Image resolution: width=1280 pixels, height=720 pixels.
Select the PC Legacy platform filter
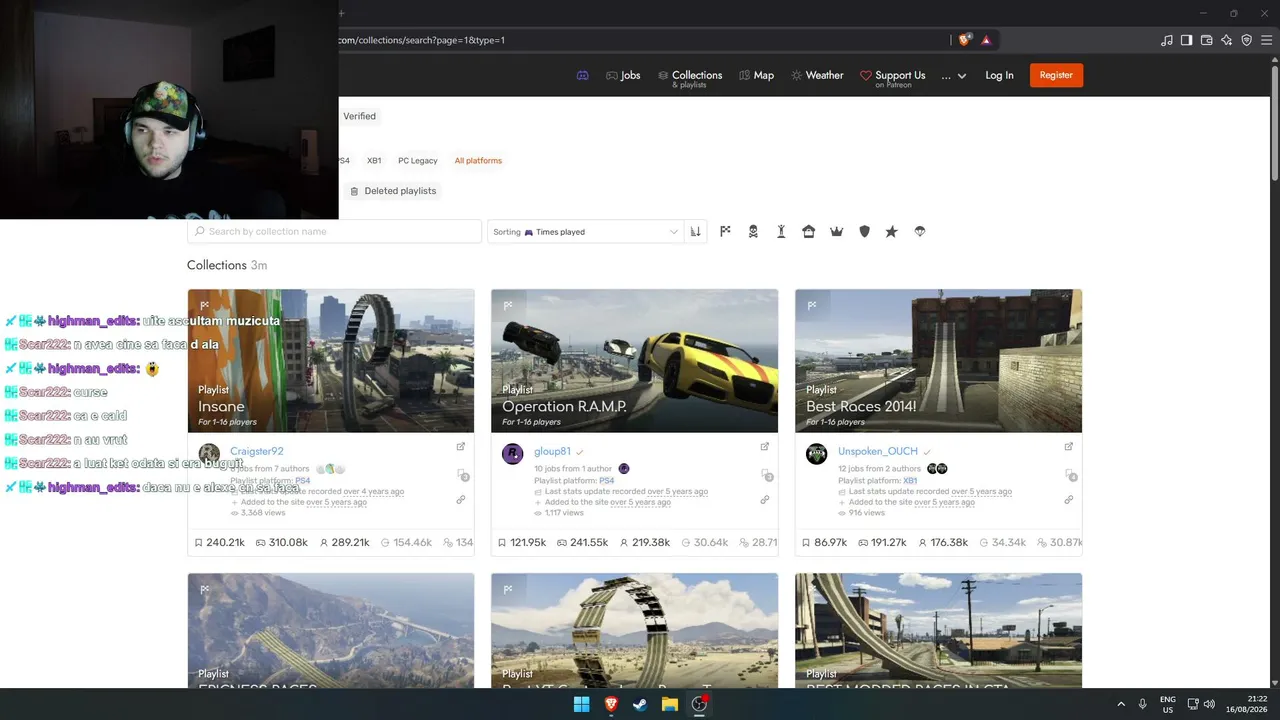(x=418, y=161)
